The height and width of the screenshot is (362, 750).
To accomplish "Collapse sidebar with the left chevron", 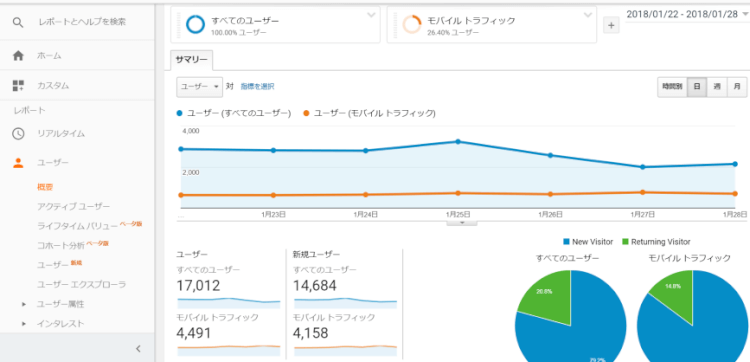I will click(x=138, y=349).
